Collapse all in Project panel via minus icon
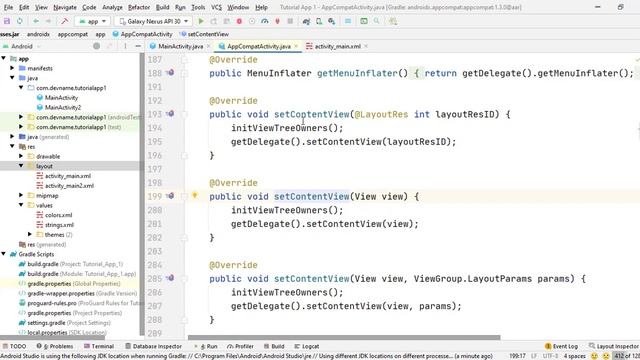 tap(138, 46)
